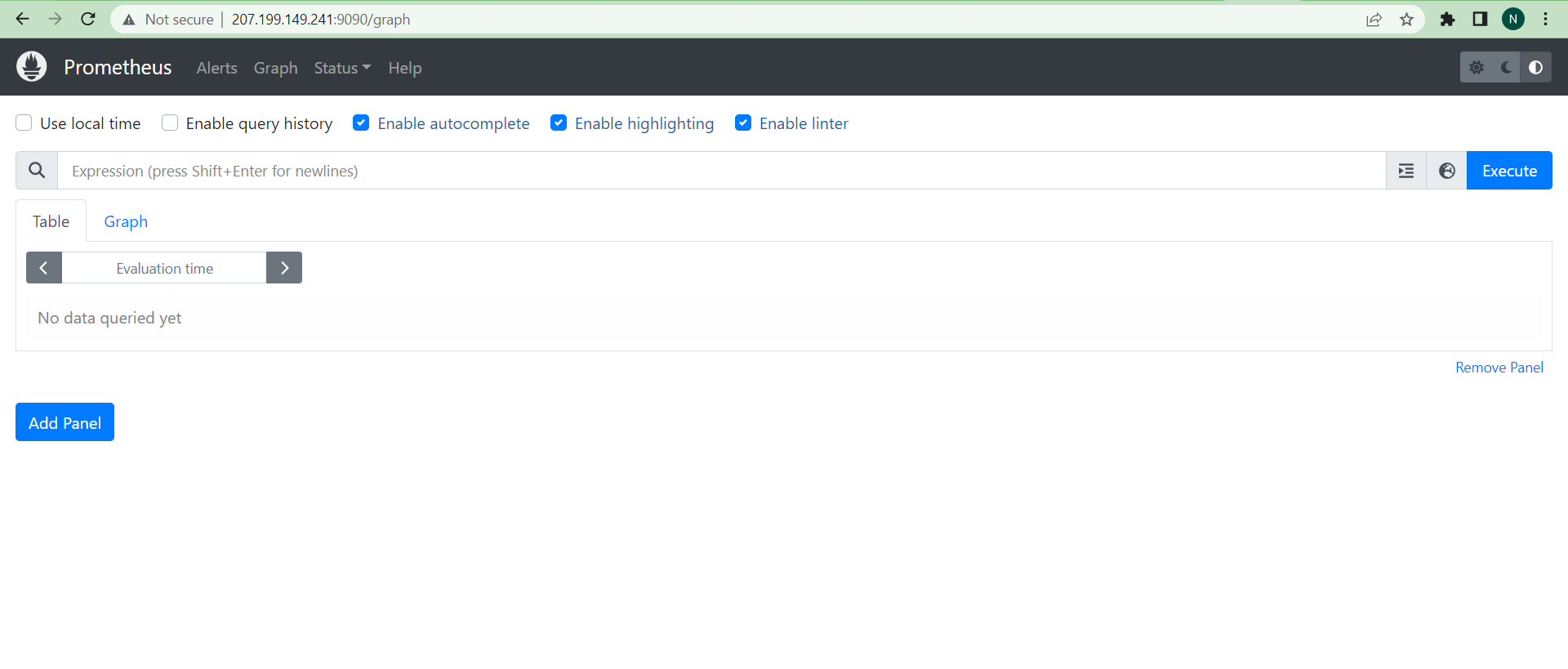Toggle the browser side panel icon

[x=1480, y=19]
